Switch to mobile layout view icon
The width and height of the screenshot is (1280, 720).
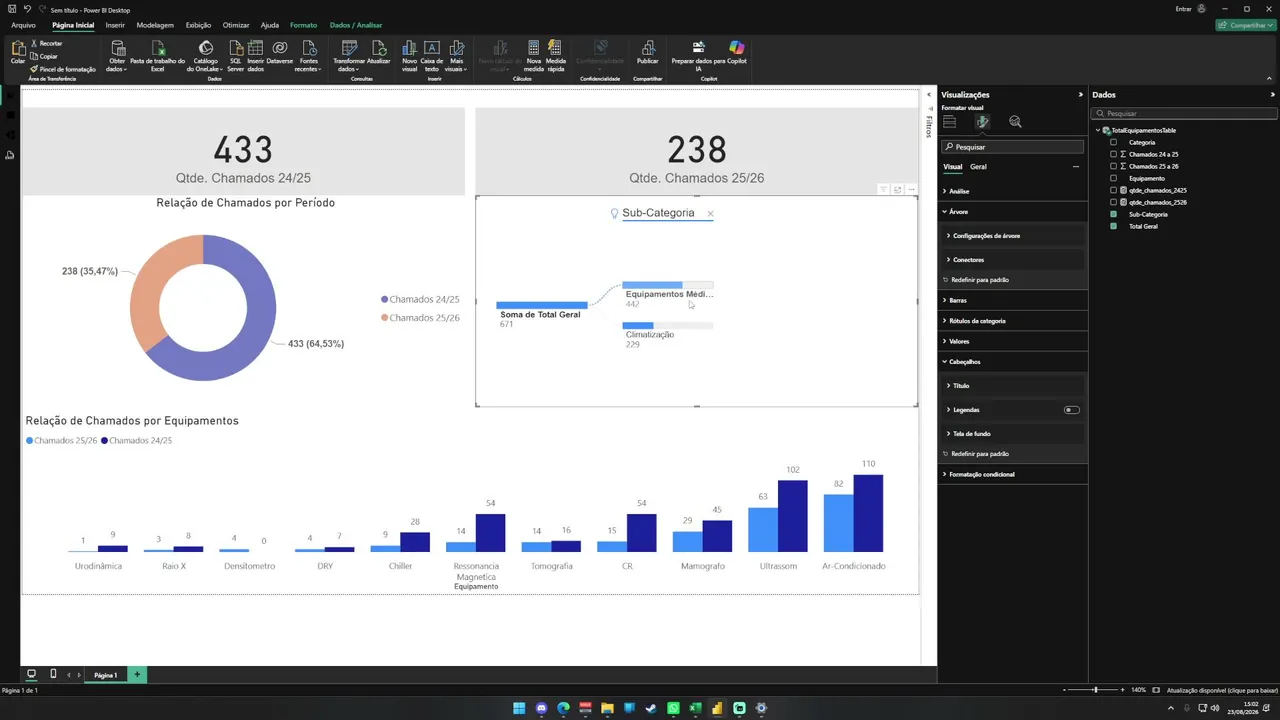click(53, 674)
